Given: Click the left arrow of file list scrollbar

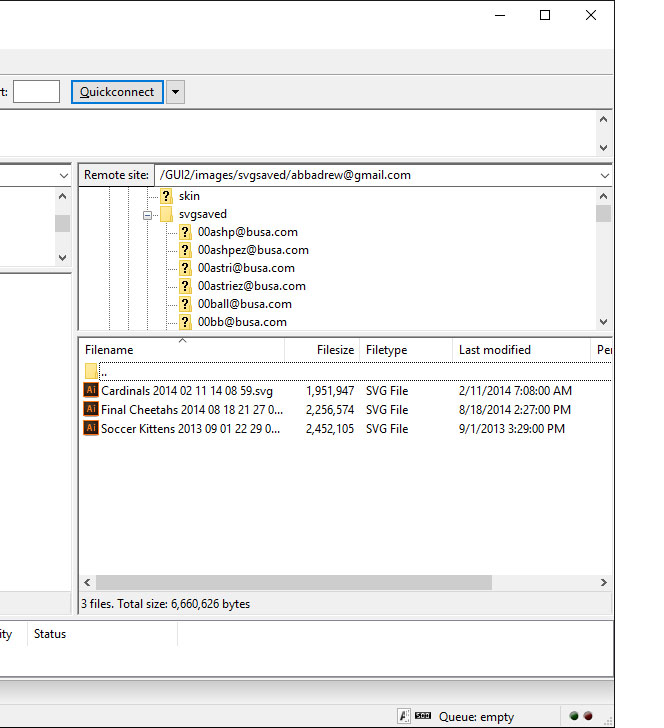Looking at the screenshot, I should pyautogui.click(x=87, y=582).
